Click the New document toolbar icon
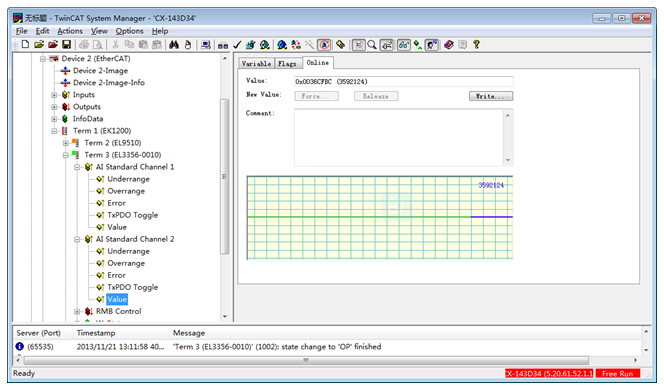The width and height of the screenshot is (664, 387). [x=25, y=44]
